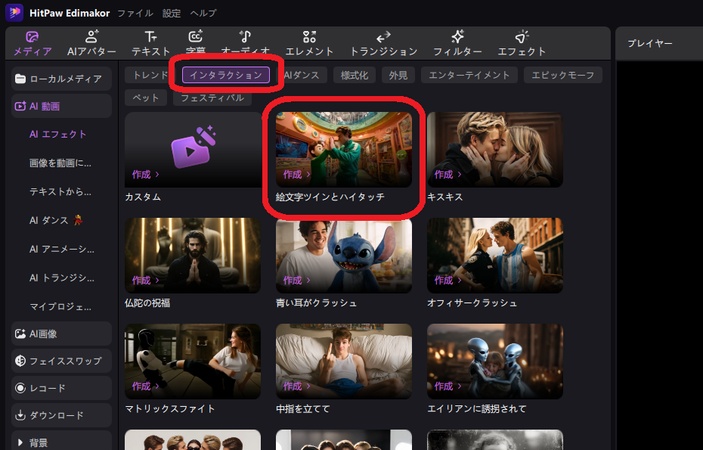Click 作成 on 絵文字ツインとハイタッチ card
The width and height of the screenshot is (703, 450).
click(296, 174)
